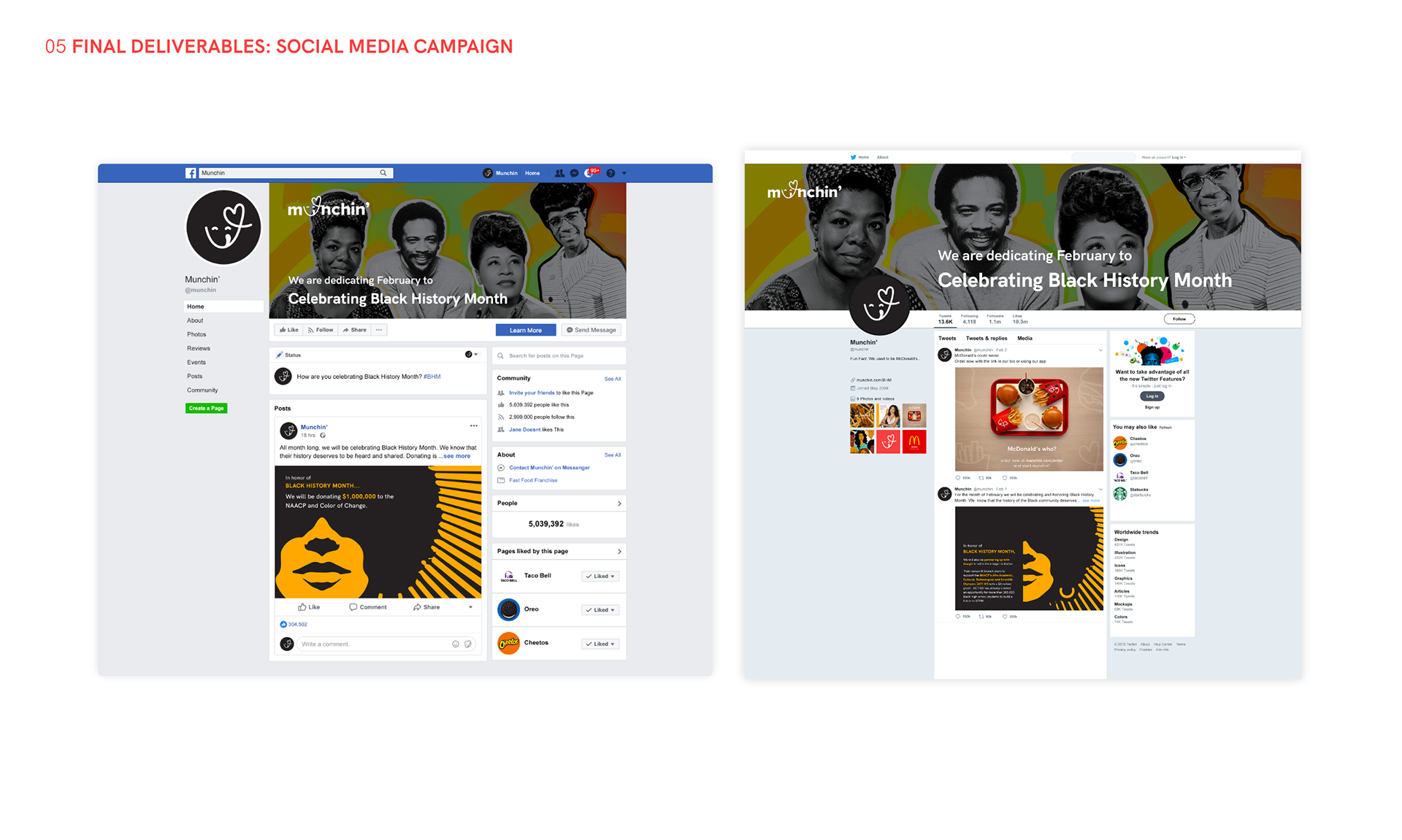Open the McDonald's logo thumbnail in Twitter photos
Viewport: 1402px width, 840px height.
(914, 442)
